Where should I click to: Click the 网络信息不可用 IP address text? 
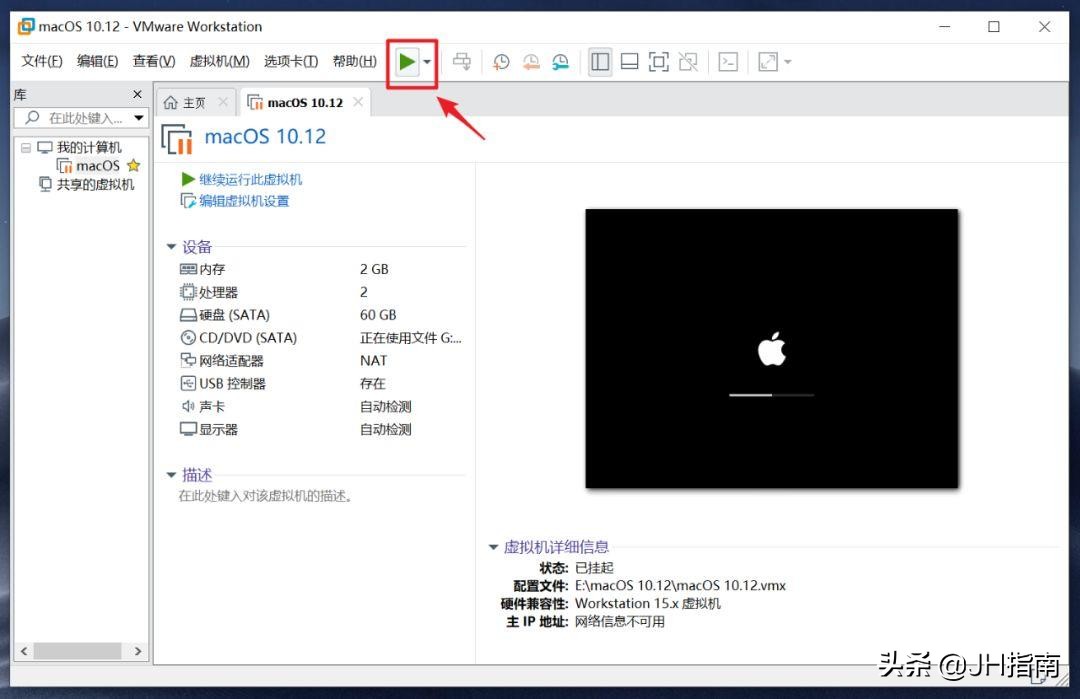(619, 621)
